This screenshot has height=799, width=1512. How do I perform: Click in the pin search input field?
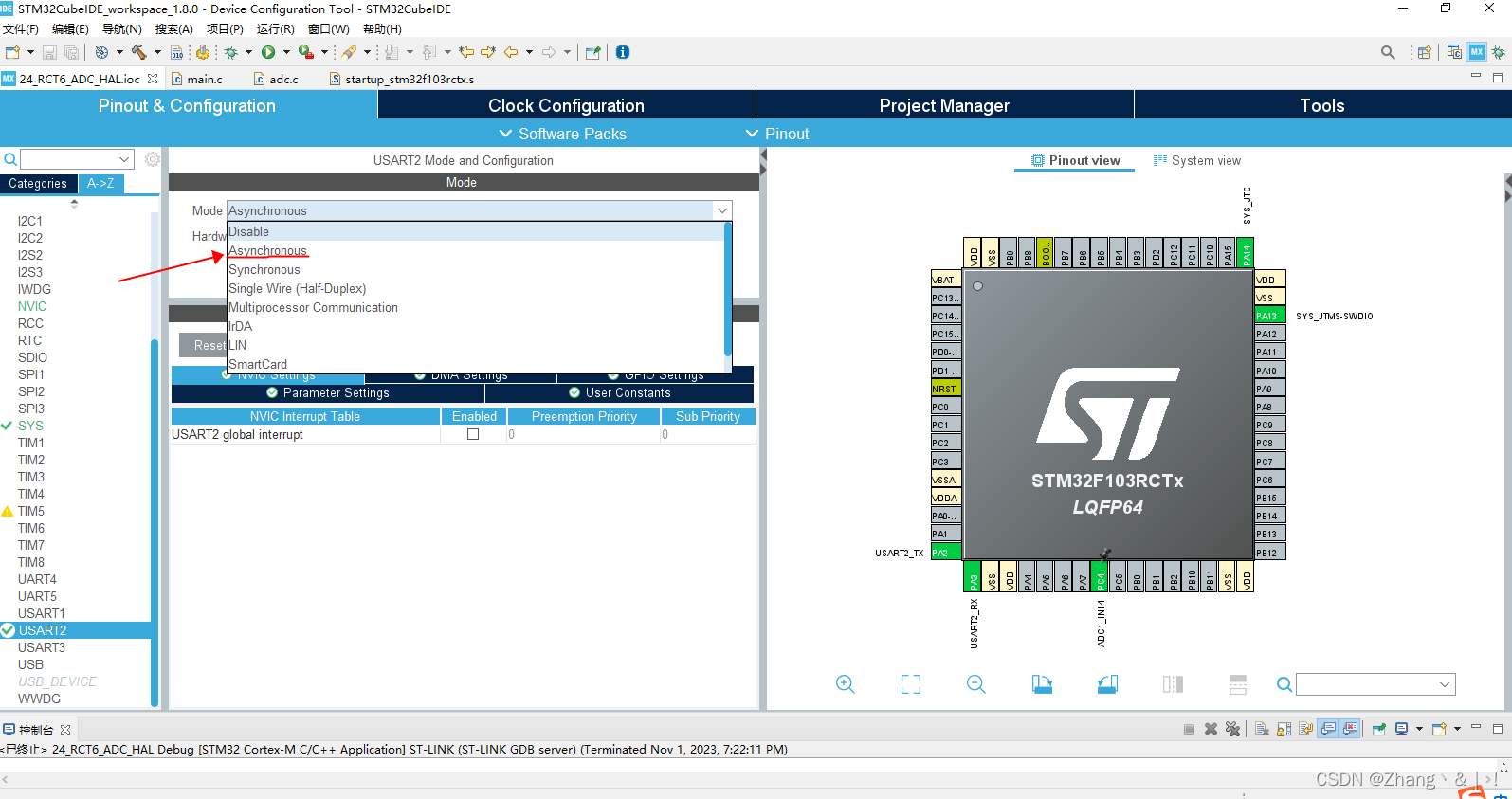pos(1367,684)
